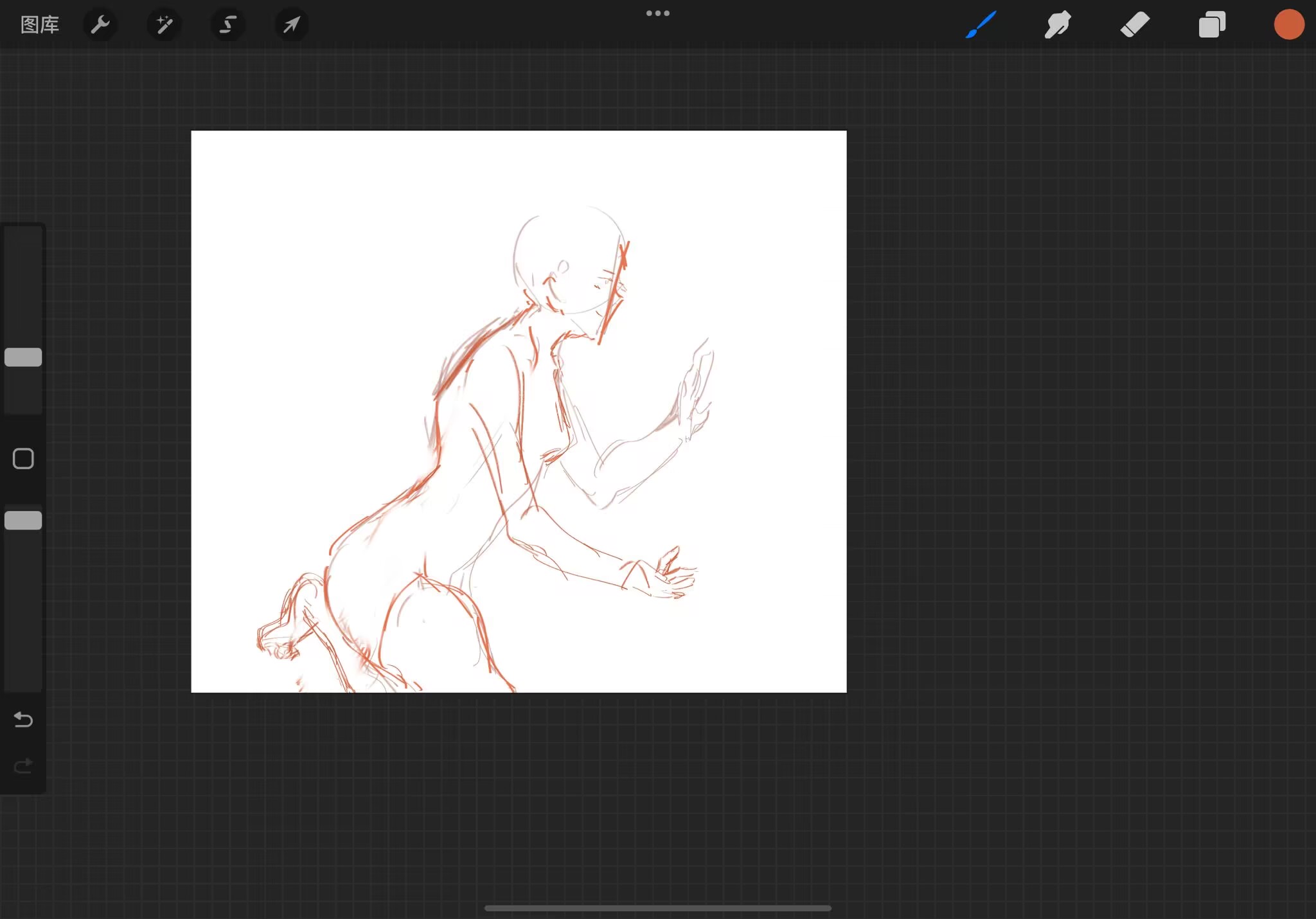Tap the three-dot menu at top center
Viewport: 1316px width, 919px height.
click(657, 13)
